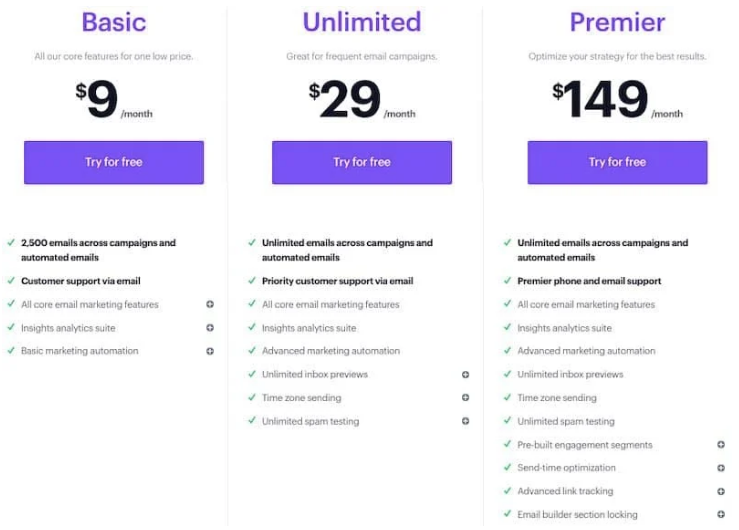Click checkmark beside 2,500 emails across campaigns

10,243
